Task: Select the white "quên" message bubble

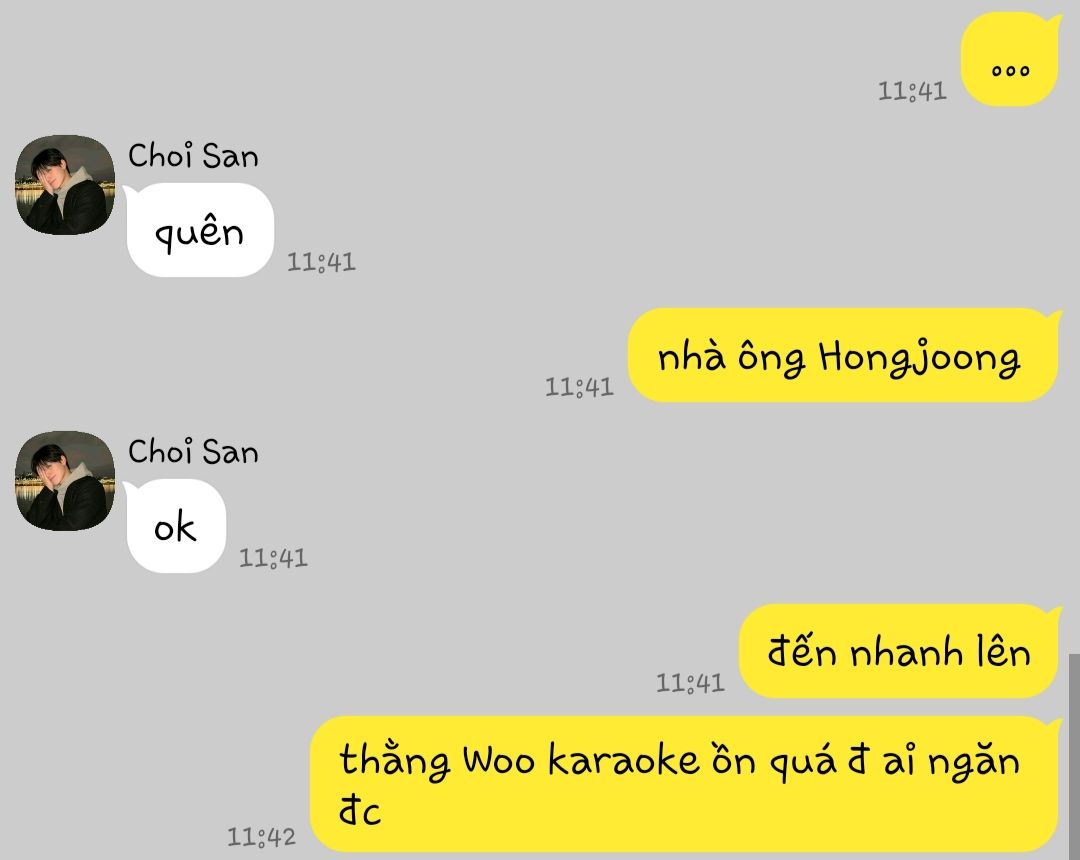Action: click(x=198, y=230)
